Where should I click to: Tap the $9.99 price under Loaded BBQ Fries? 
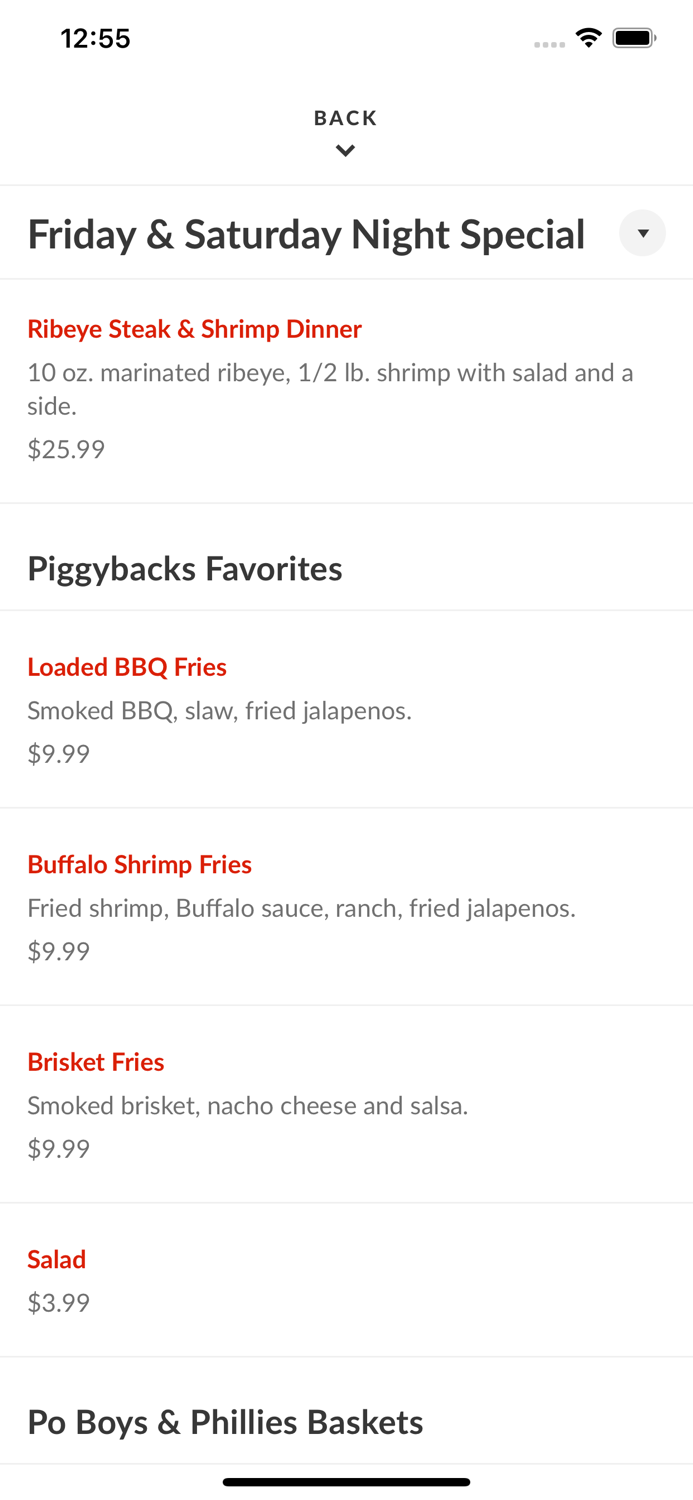click(x=58, y=753)
